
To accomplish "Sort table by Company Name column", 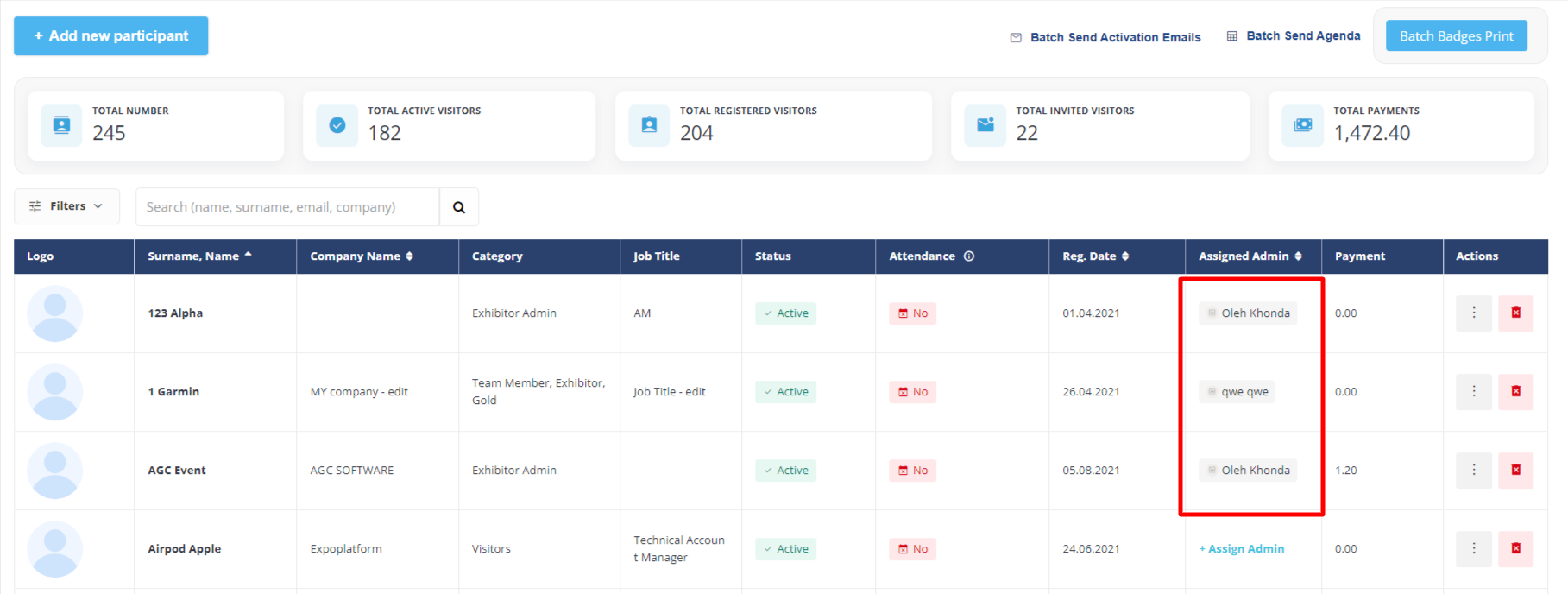I will click(x=361, y=256).
